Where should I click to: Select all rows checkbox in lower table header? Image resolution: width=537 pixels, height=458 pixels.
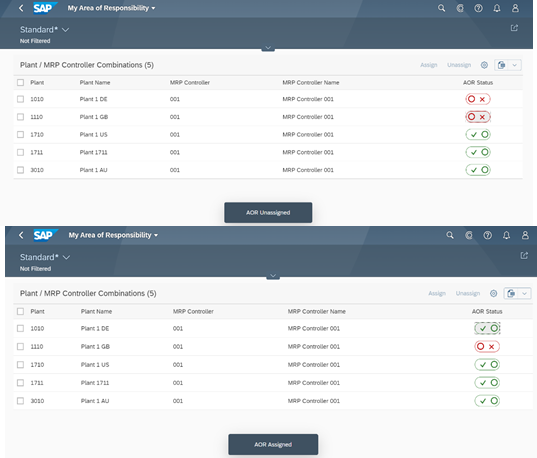coord(21,311)
